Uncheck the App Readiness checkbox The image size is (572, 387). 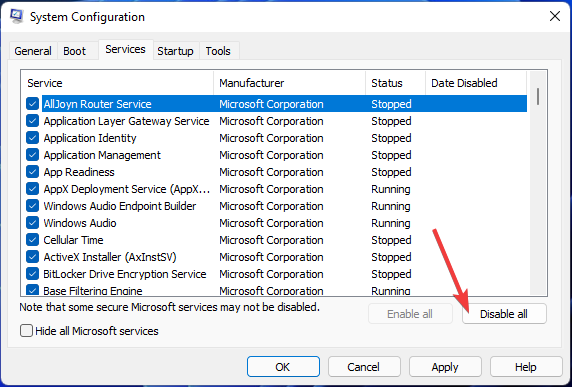pos(32,172)
